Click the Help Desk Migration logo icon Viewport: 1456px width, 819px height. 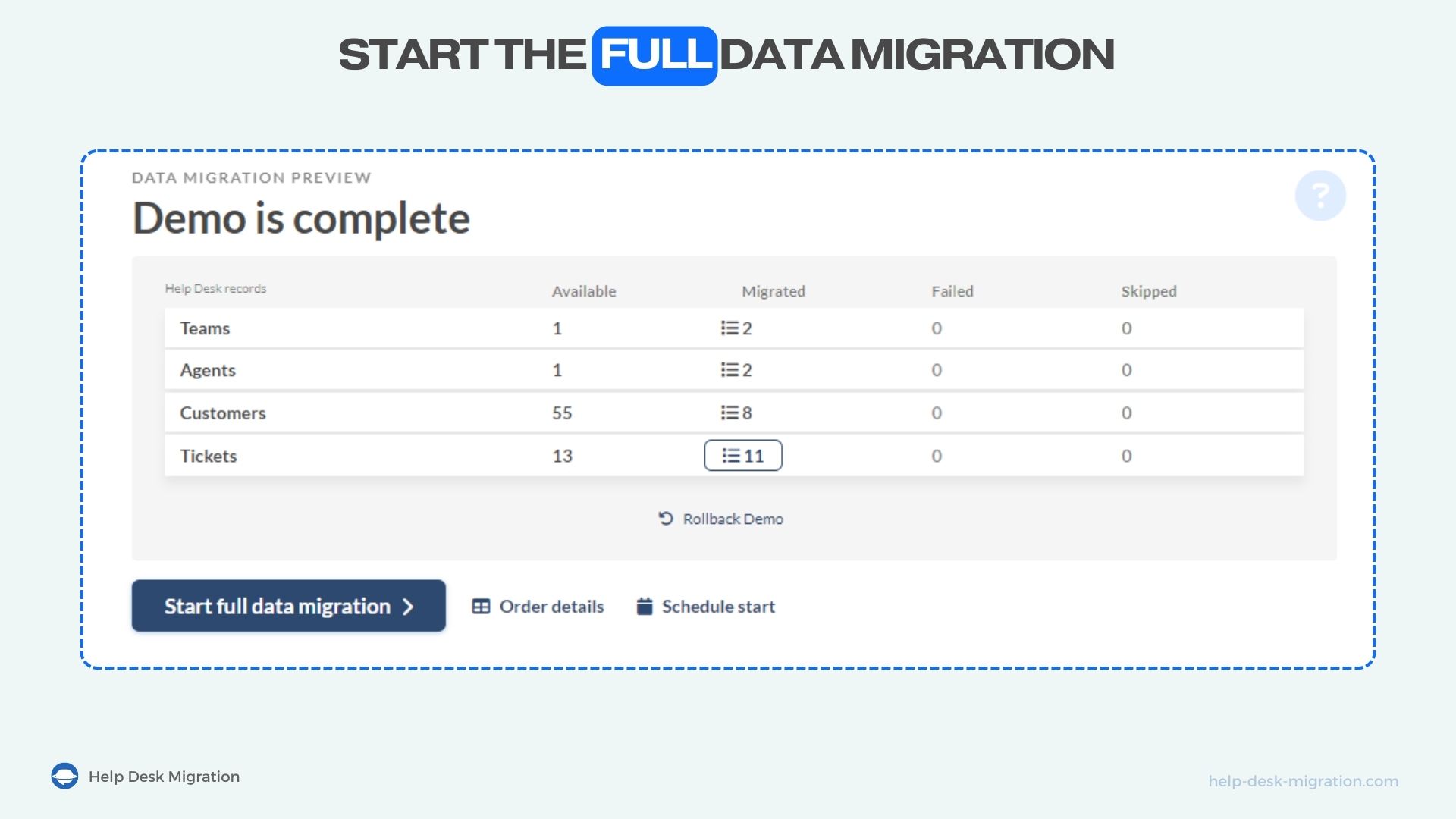64,776
